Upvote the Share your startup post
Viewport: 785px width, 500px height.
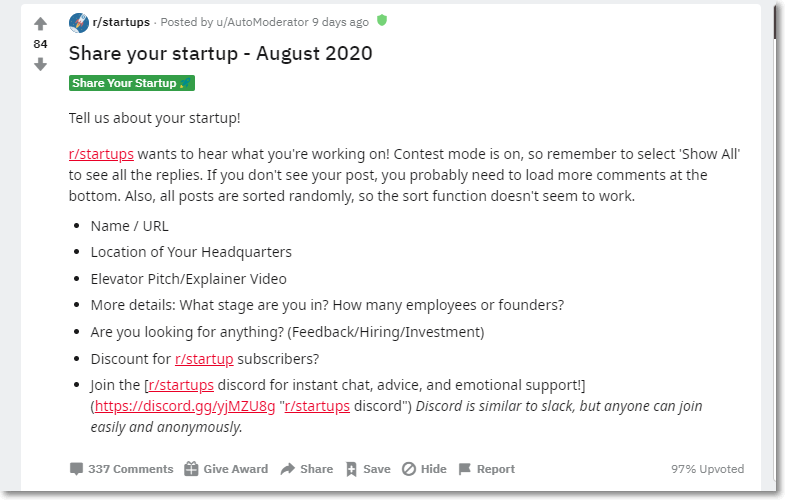(41, 24)
